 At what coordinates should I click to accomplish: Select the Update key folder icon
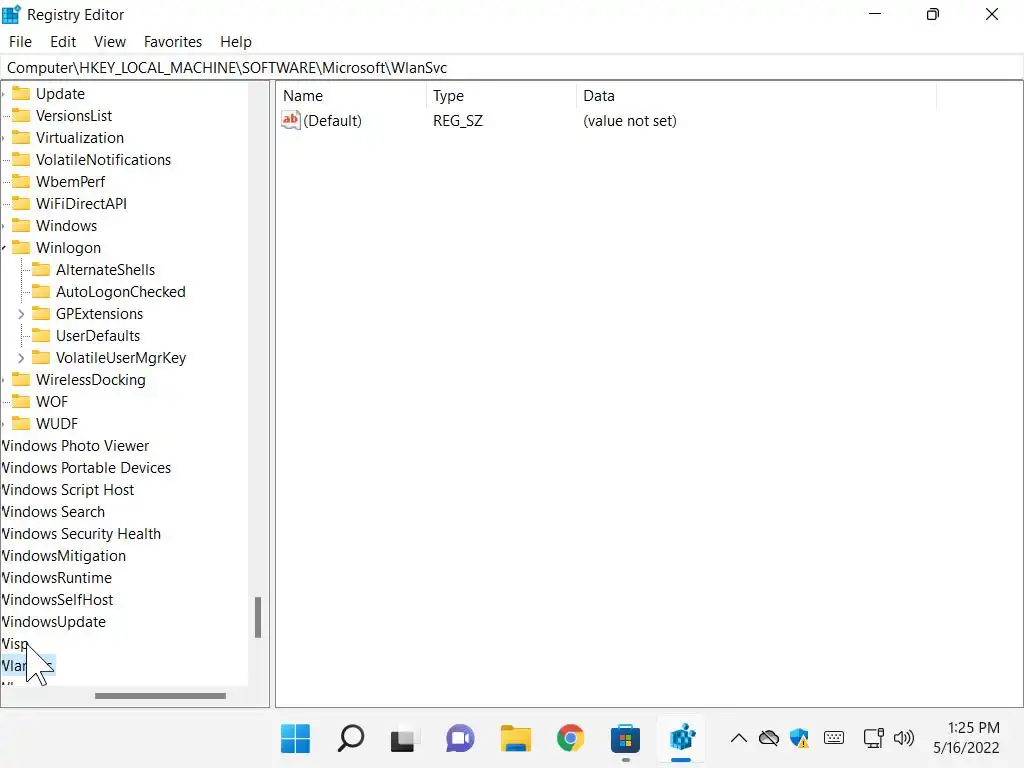click(x=22, y=93)
